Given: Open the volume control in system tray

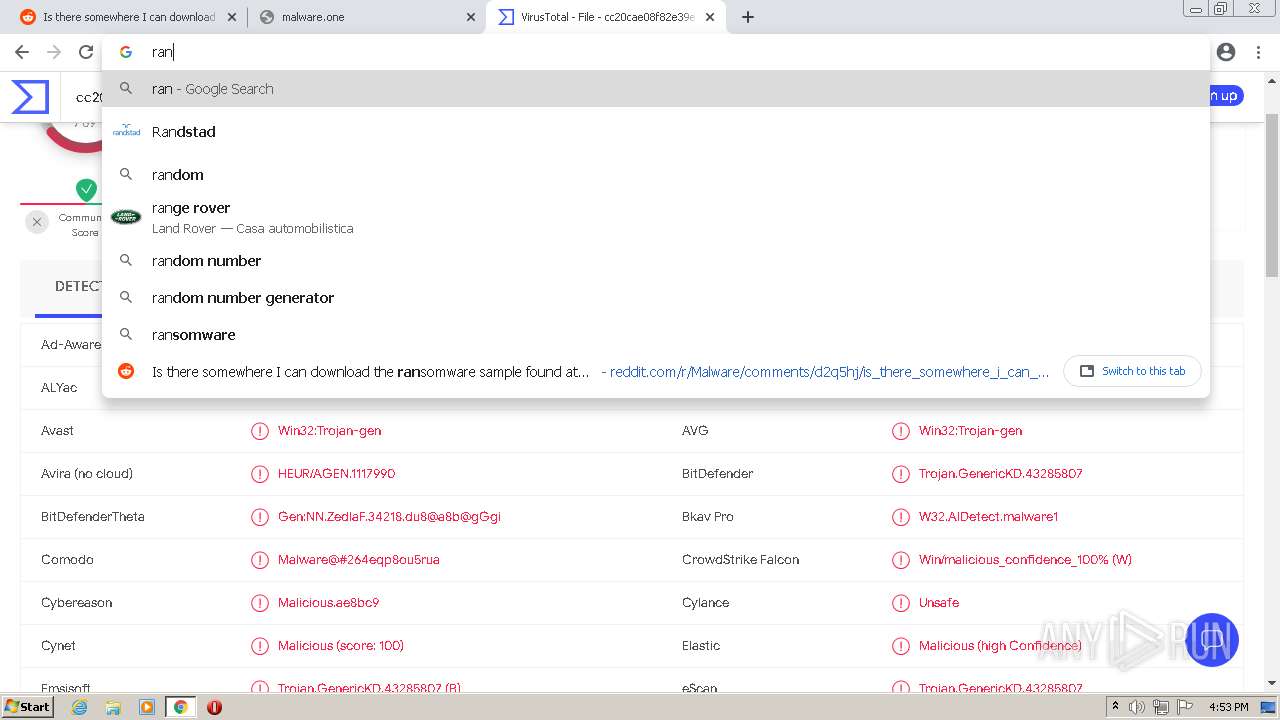Looking at the screenshot, I should (x=1137, y=707).
